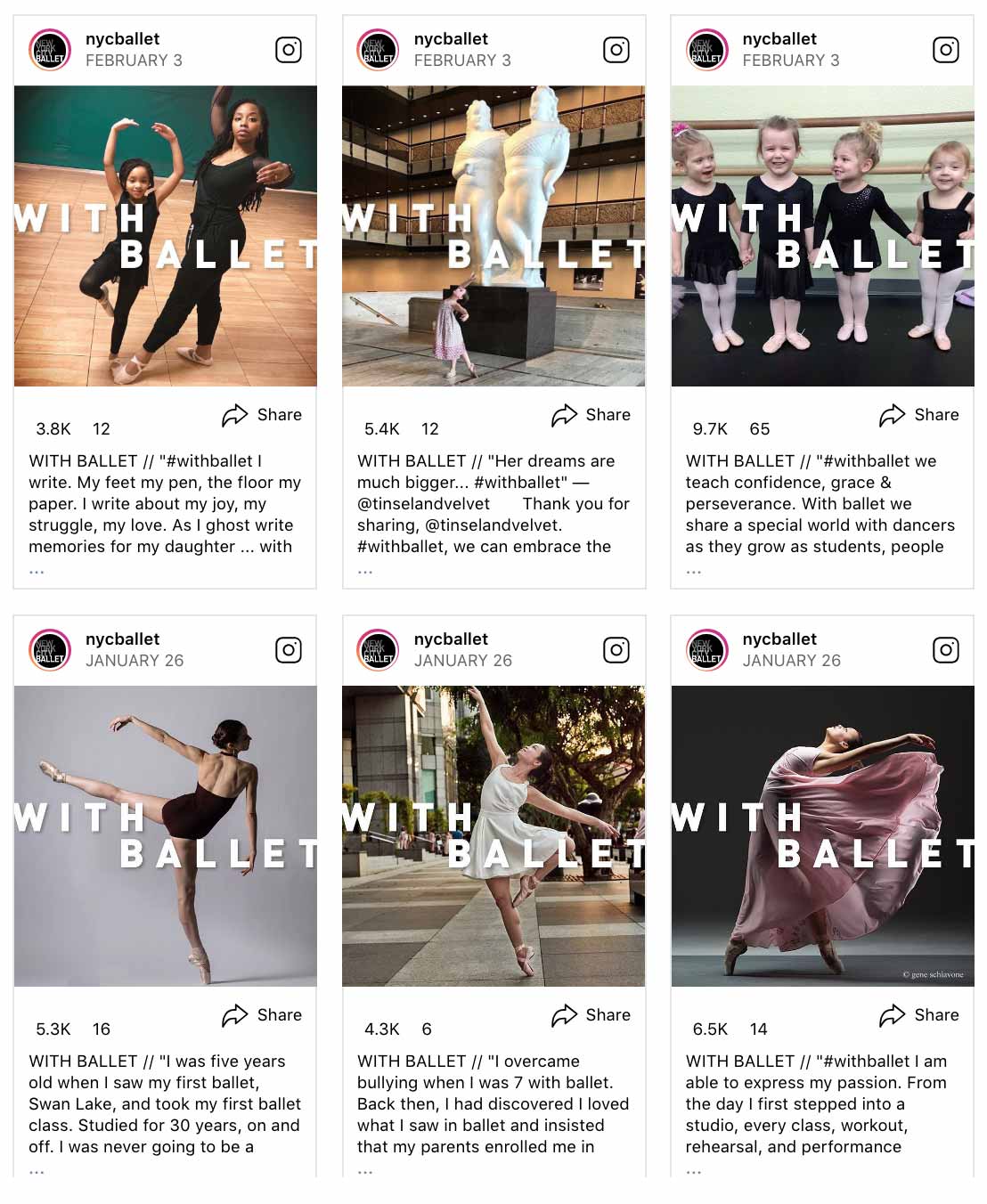Open Instagram icon on the pink gown post
This screenshot has height=1204, width=987.
pos(945,650)
